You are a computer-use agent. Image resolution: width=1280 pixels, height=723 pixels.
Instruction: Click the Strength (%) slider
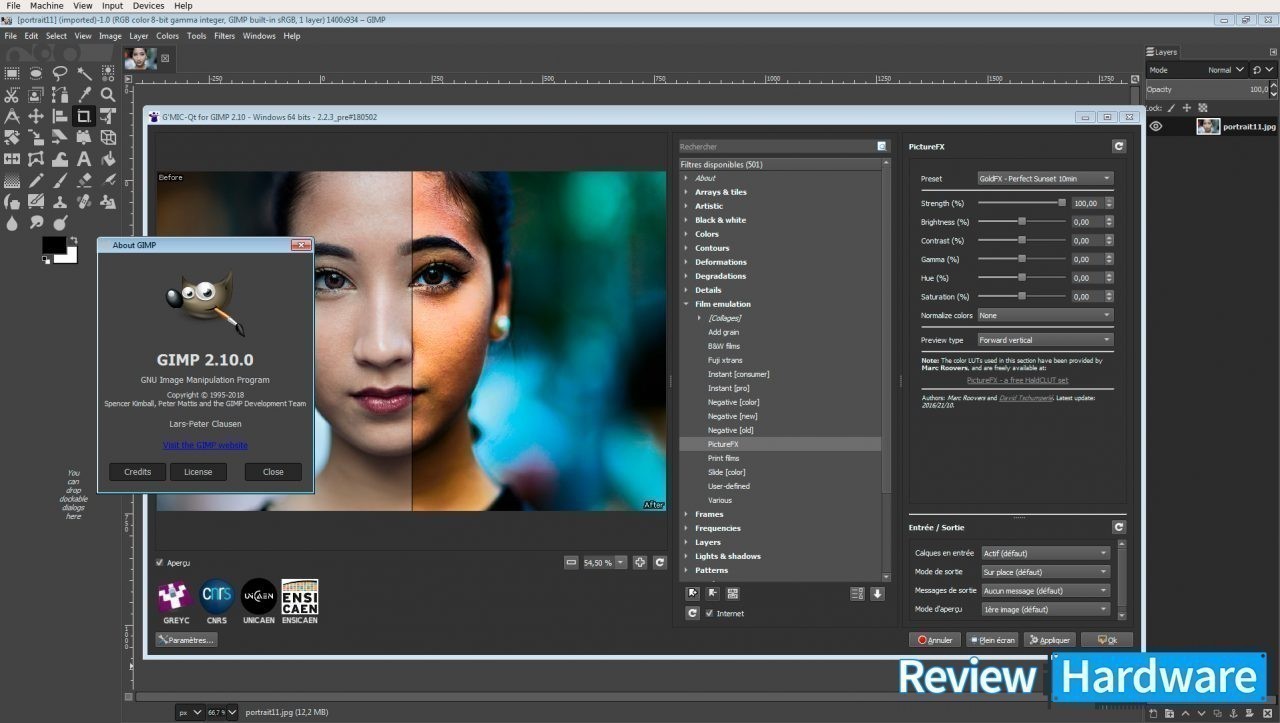tap(1022, 203)
